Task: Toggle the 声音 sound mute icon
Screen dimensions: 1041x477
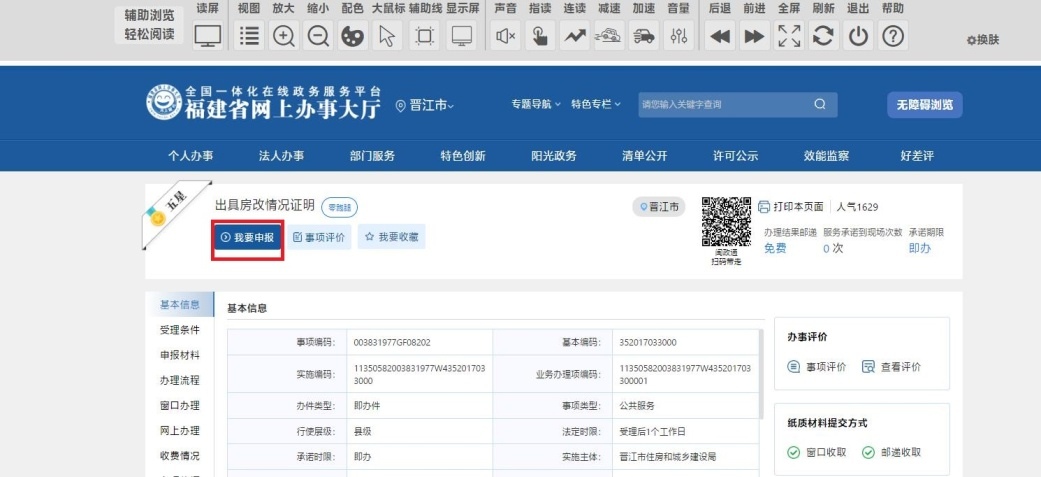Action: (506, 35)
